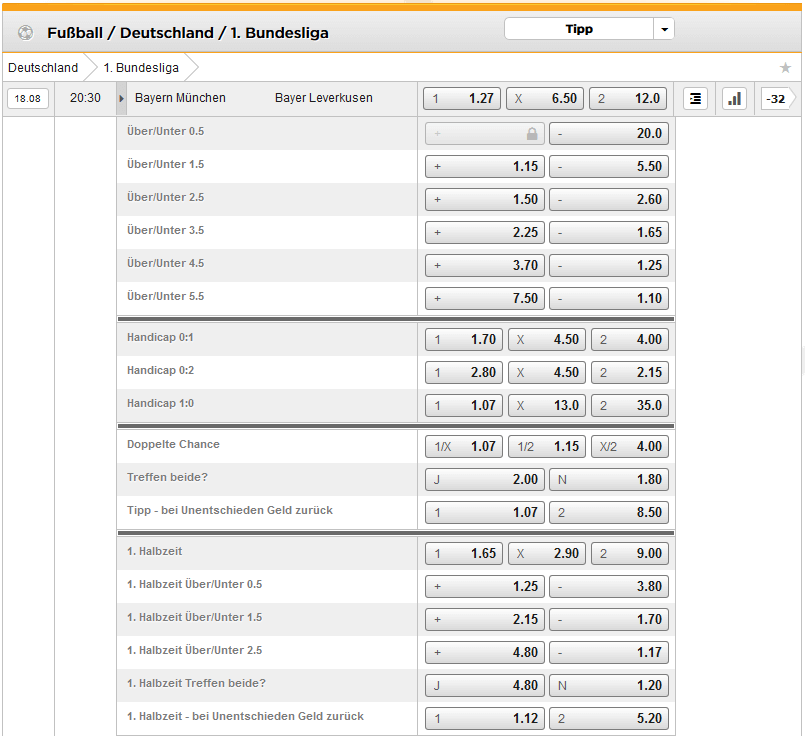The height and width of the screenshot is (736, 805).
Task: Bet on Bayern München win at 1.27
Action: [x=462, y=99]
